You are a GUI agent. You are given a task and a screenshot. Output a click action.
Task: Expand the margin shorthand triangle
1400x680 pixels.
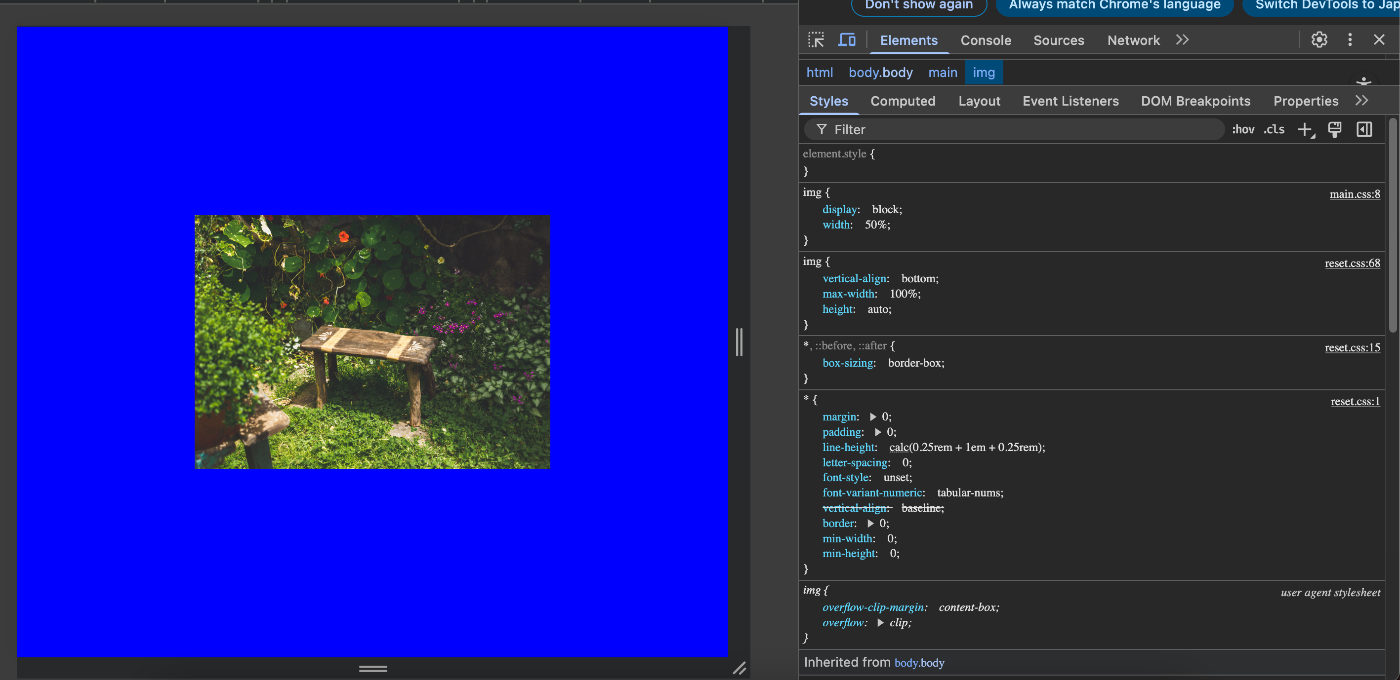coord(873,416)
